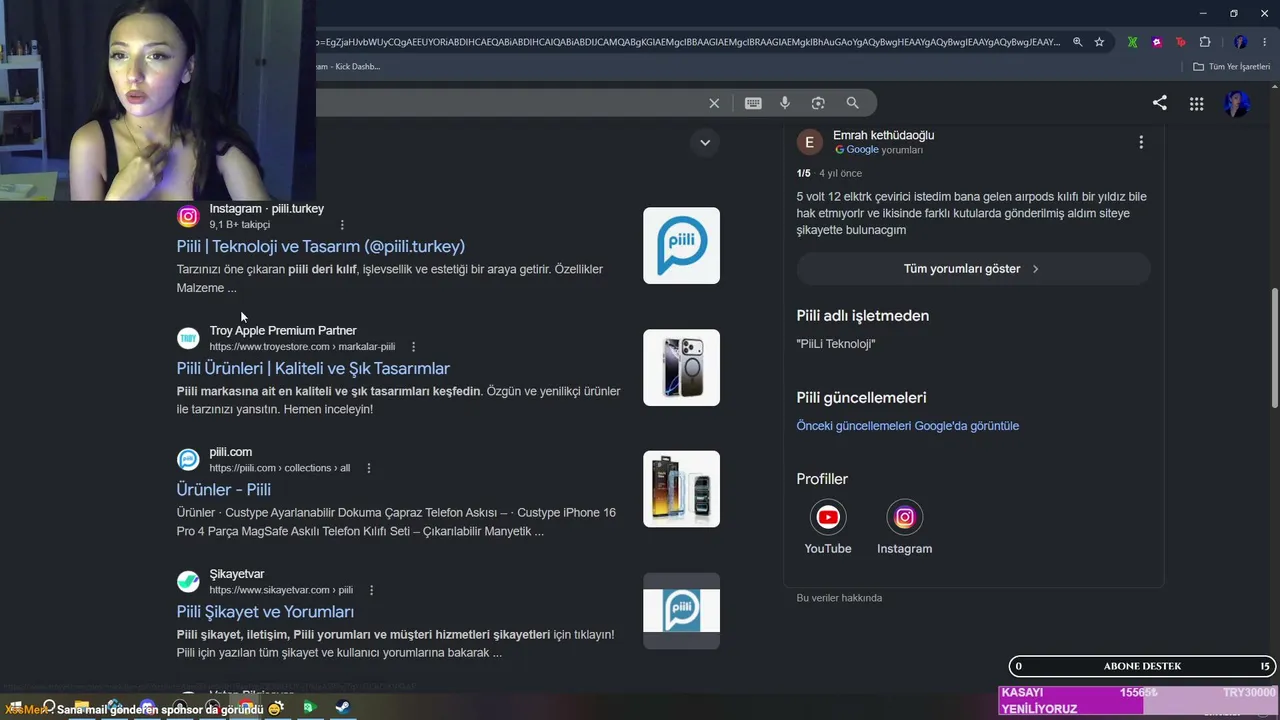This screenshot has height=720, width=1280.
Task: Open the phone case thumbnail for Troy result
Action: (681, 368)
